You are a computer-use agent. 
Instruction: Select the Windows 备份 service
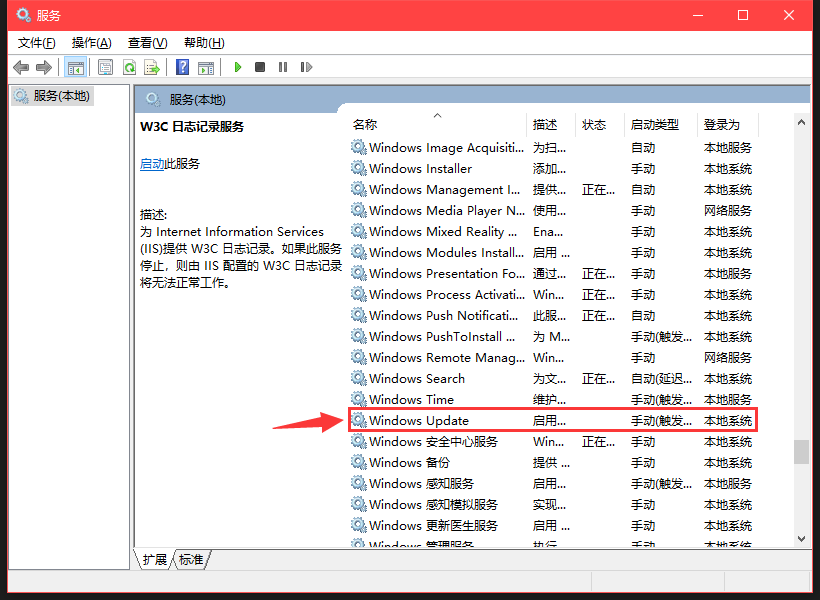coord(553,463)
